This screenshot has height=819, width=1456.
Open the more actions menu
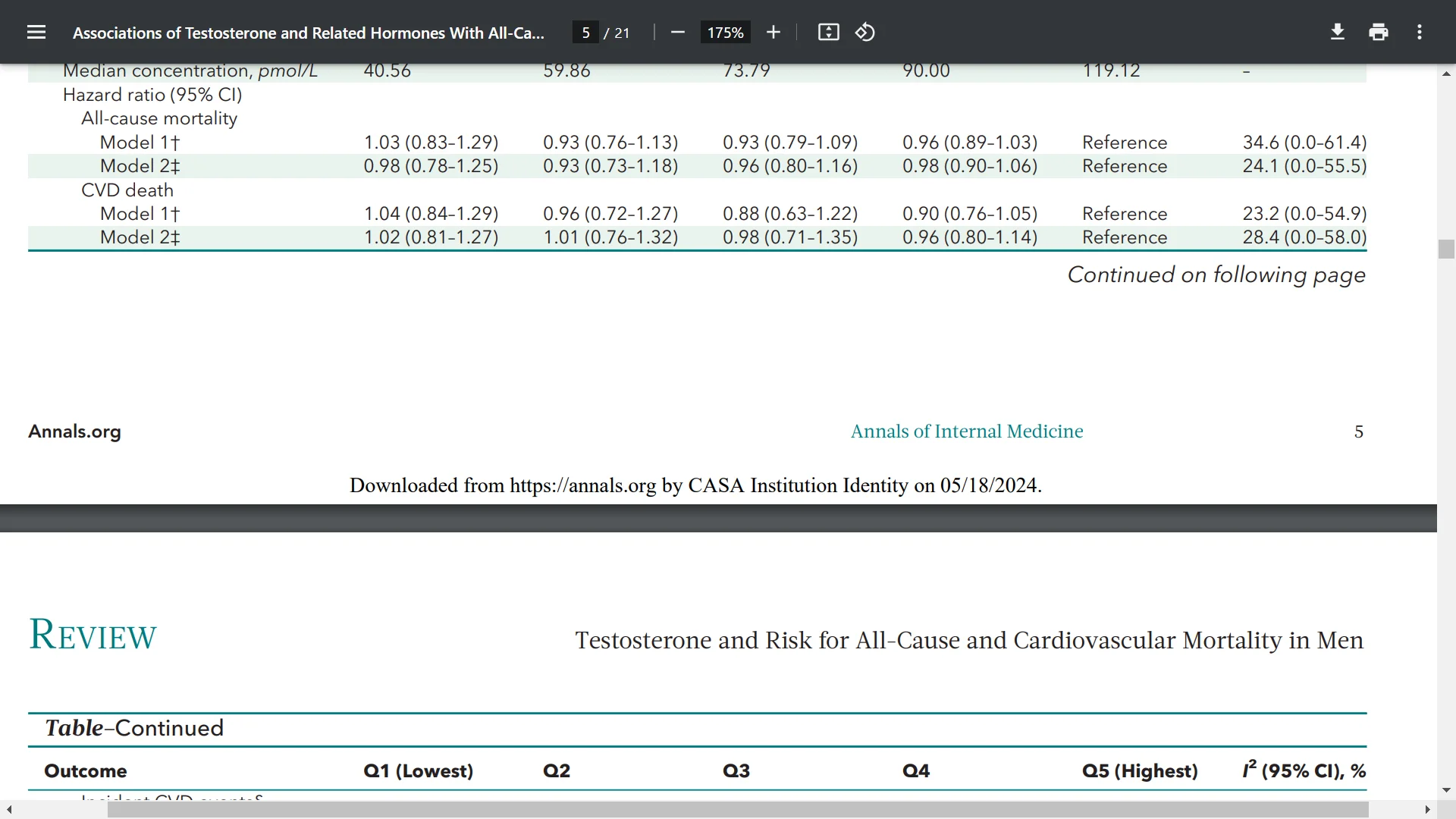tap(1420, 33)
